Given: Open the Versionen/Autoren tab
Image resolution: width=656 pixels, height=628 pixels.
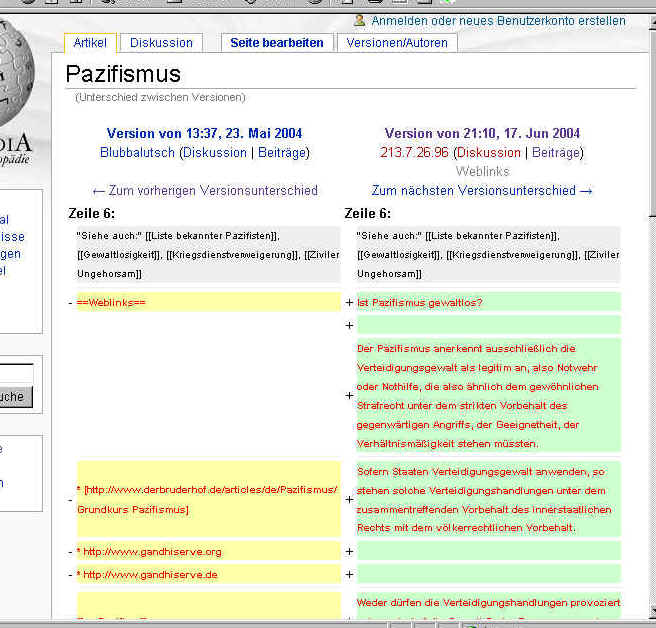Looking at the screenshot, I should click(397, 43).
